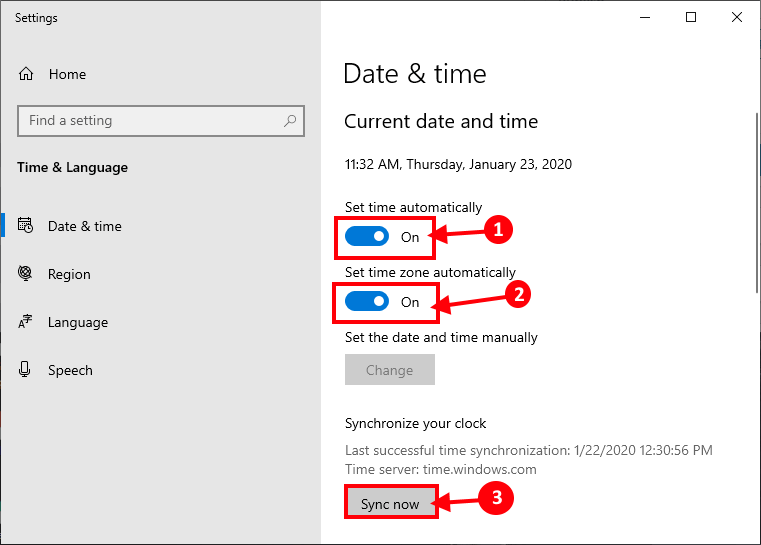Screen dimensions: 761x545
Task: Click the greyed Change button
Action: 390,370
